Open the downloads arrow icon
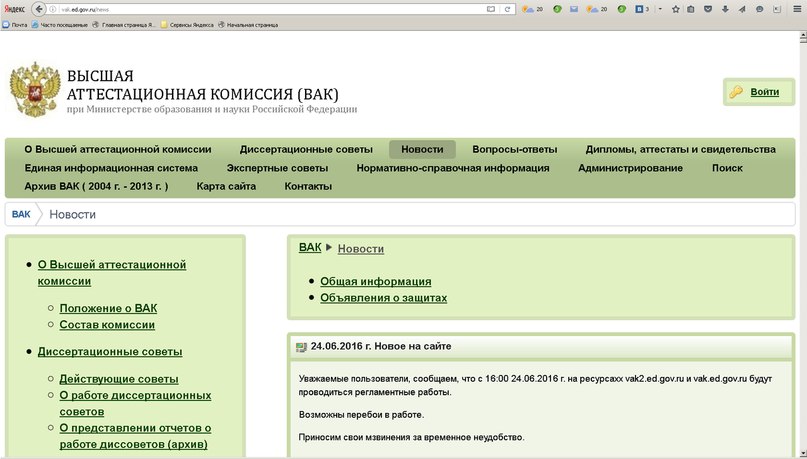807x459 pixels. coord(725,9)
